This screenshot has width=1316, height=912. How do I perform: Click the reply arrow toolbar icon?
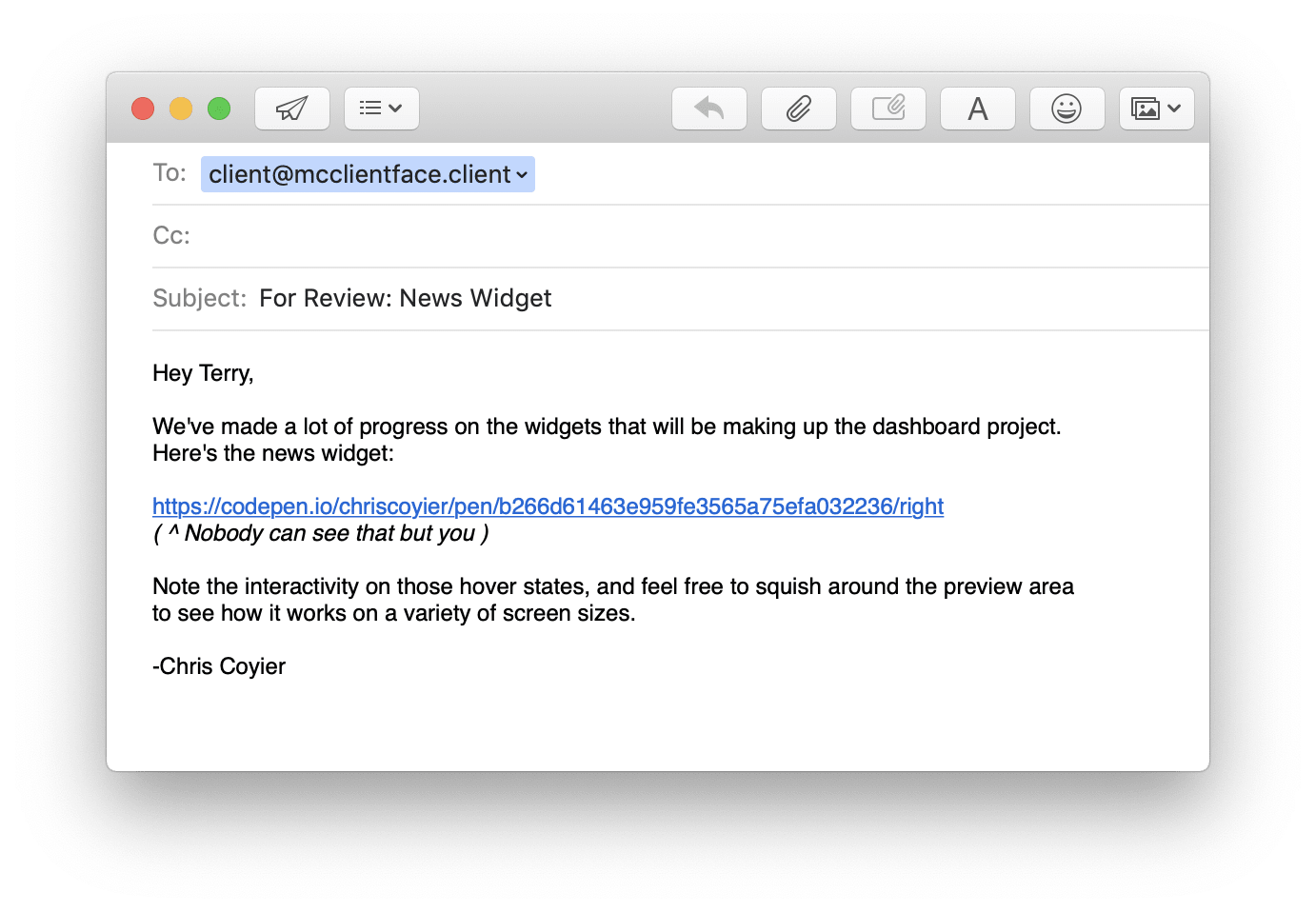(709, 109)
